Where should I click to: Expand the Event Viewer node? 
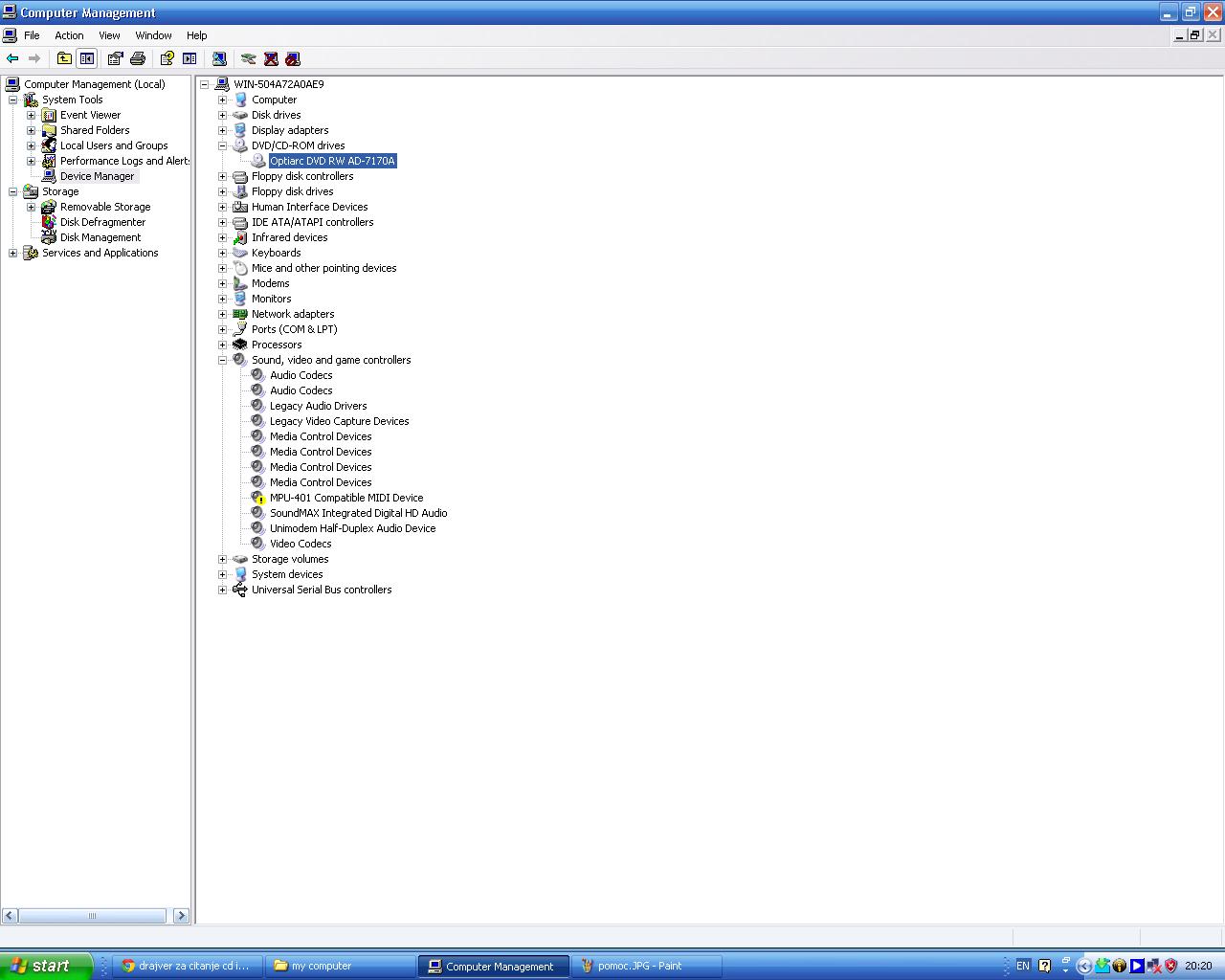point(32,115)
